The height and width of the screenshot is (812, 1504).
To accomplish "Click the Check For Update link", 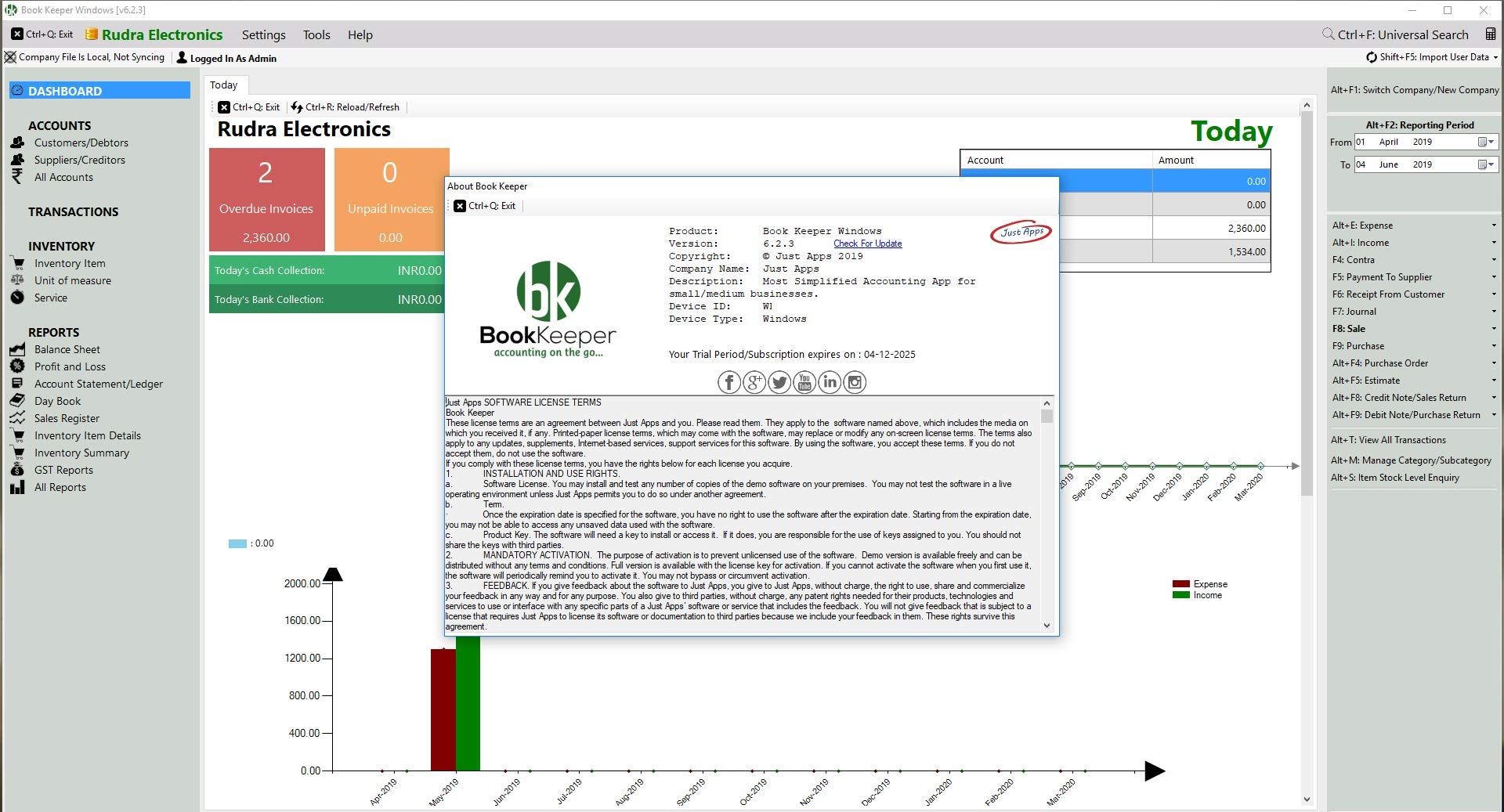I will 867,244.
